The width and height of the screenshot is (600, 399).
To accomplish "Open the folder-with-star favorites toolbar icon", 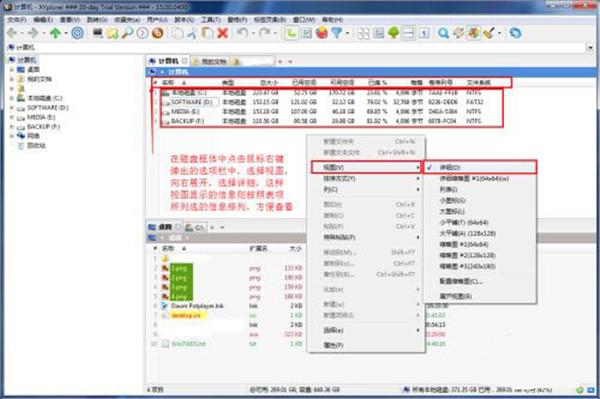I will [112, 33].
